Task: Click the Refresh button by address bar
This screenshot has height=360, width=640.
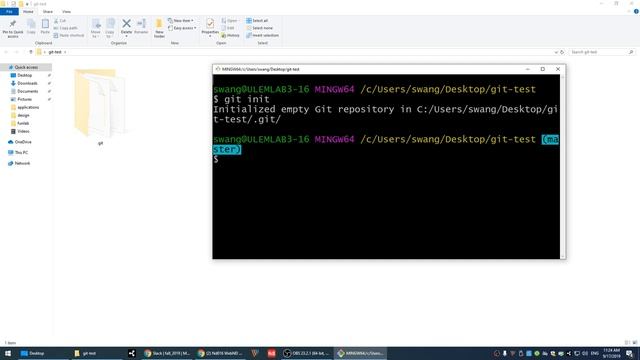Action: (x=562, y=52)
